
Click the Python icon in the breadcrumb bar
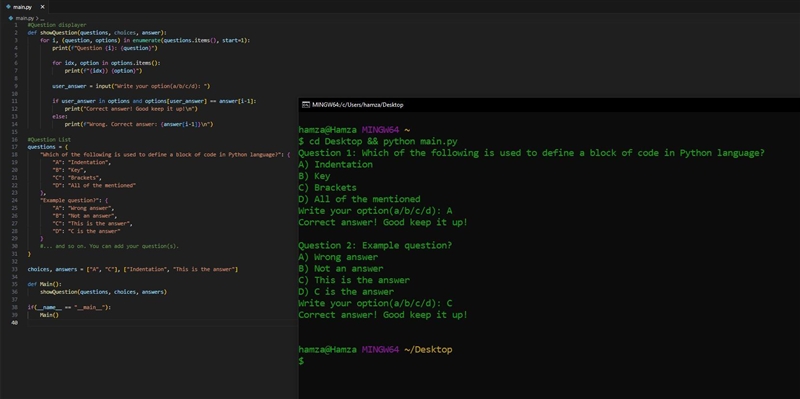pos(11,18)
